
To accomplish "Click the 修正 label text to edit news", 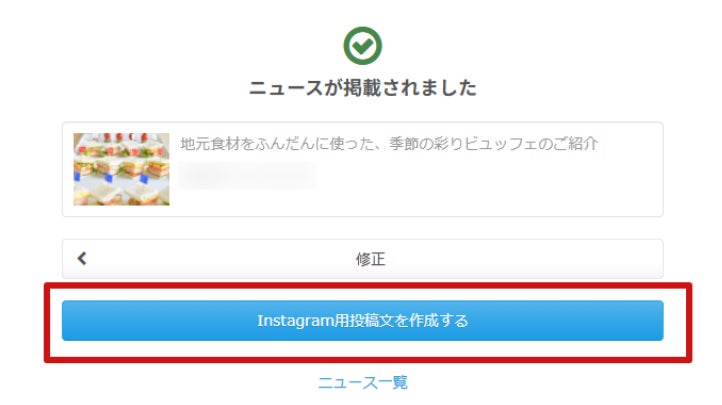I will [x=370, y=259].
